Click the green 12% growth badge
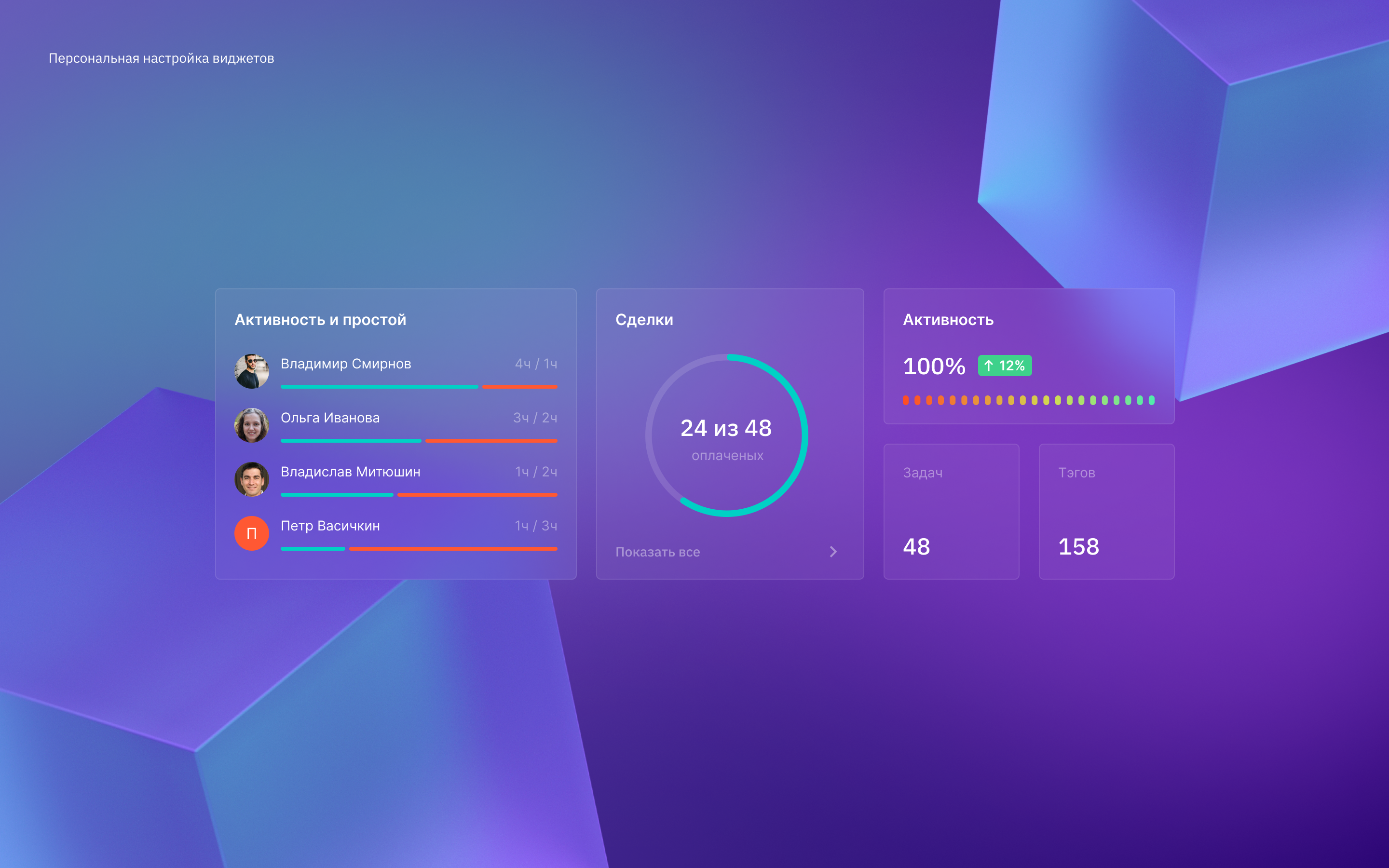 click(x=1005, y=366)
